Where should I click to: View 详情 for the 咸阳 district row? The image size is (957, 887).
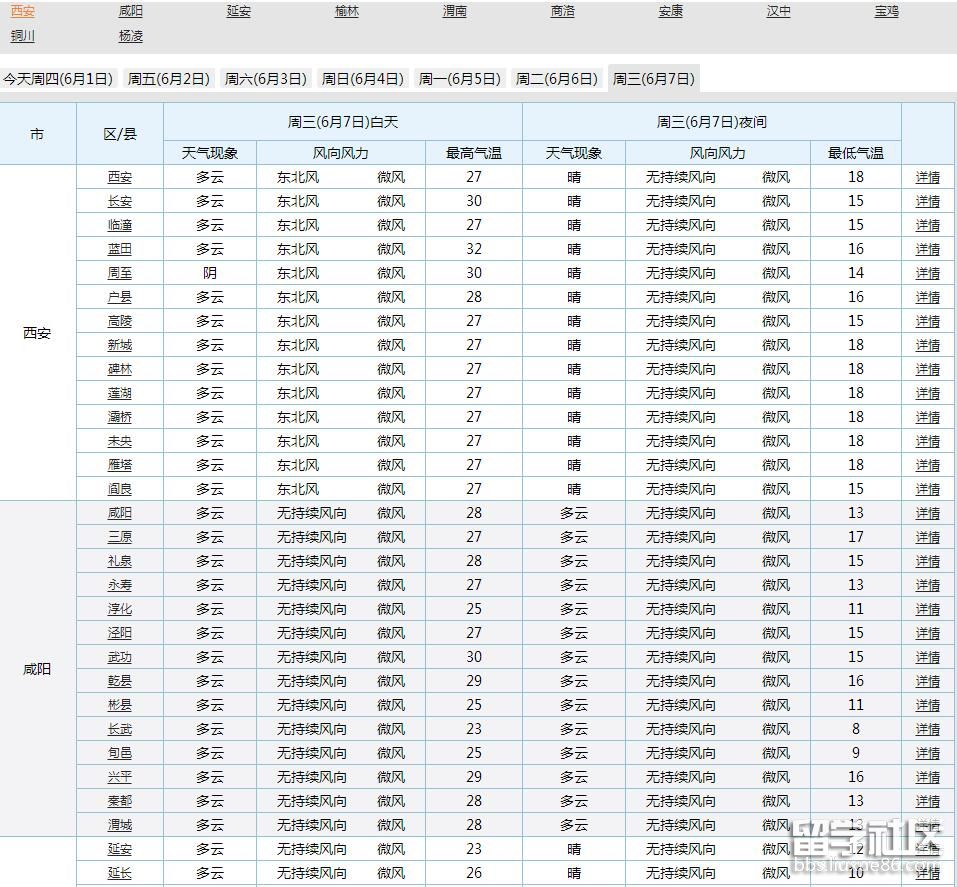click(x=927, y=513)
